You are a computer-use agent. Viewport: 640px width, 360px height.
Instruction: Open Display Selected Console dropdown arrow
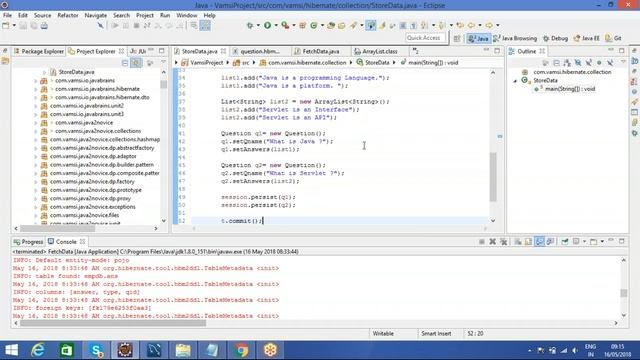(x=584, y=242)
